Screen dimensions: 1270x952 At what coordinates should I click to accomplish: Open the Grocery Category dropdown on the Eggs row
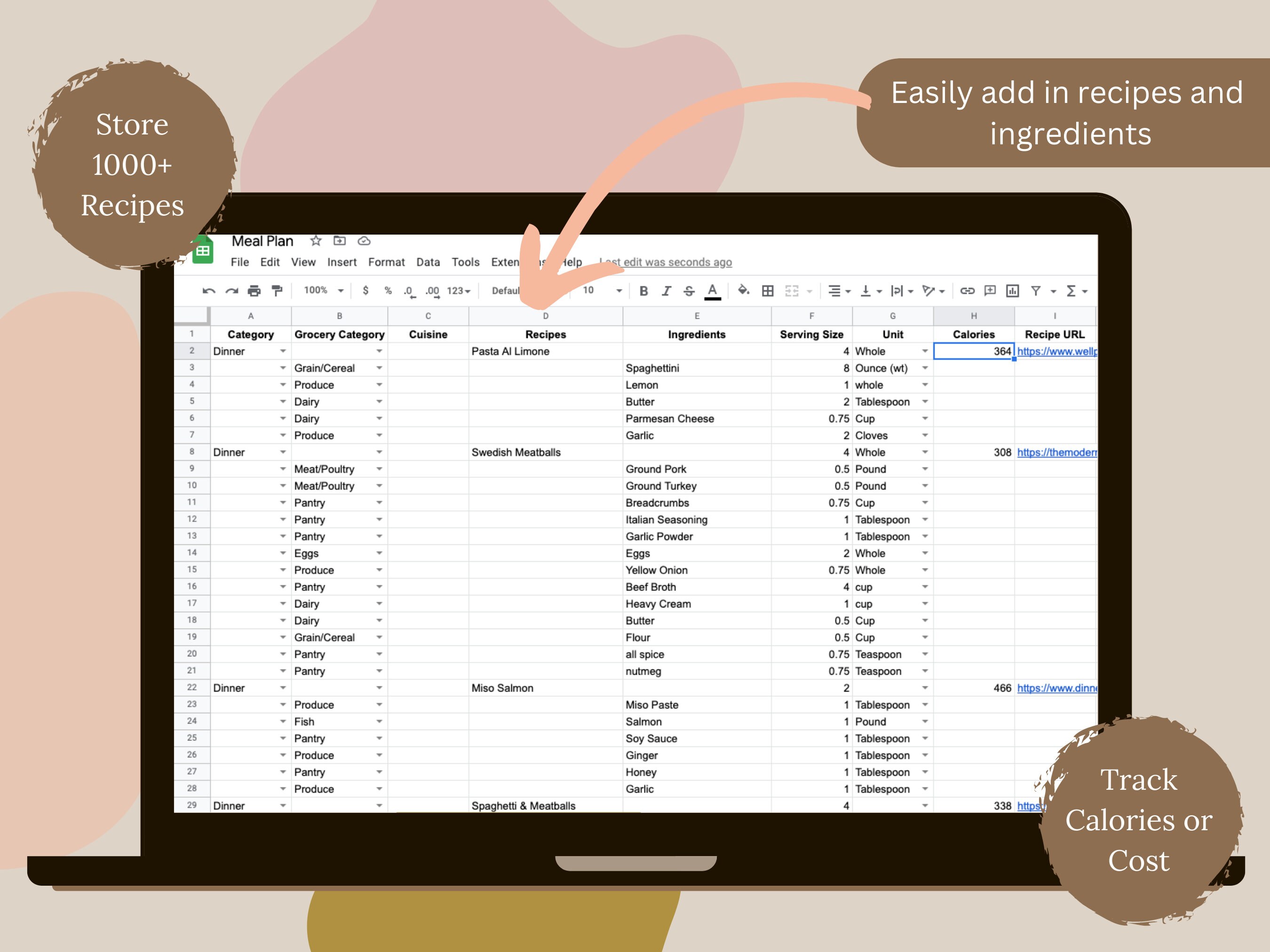click(379, 552)
